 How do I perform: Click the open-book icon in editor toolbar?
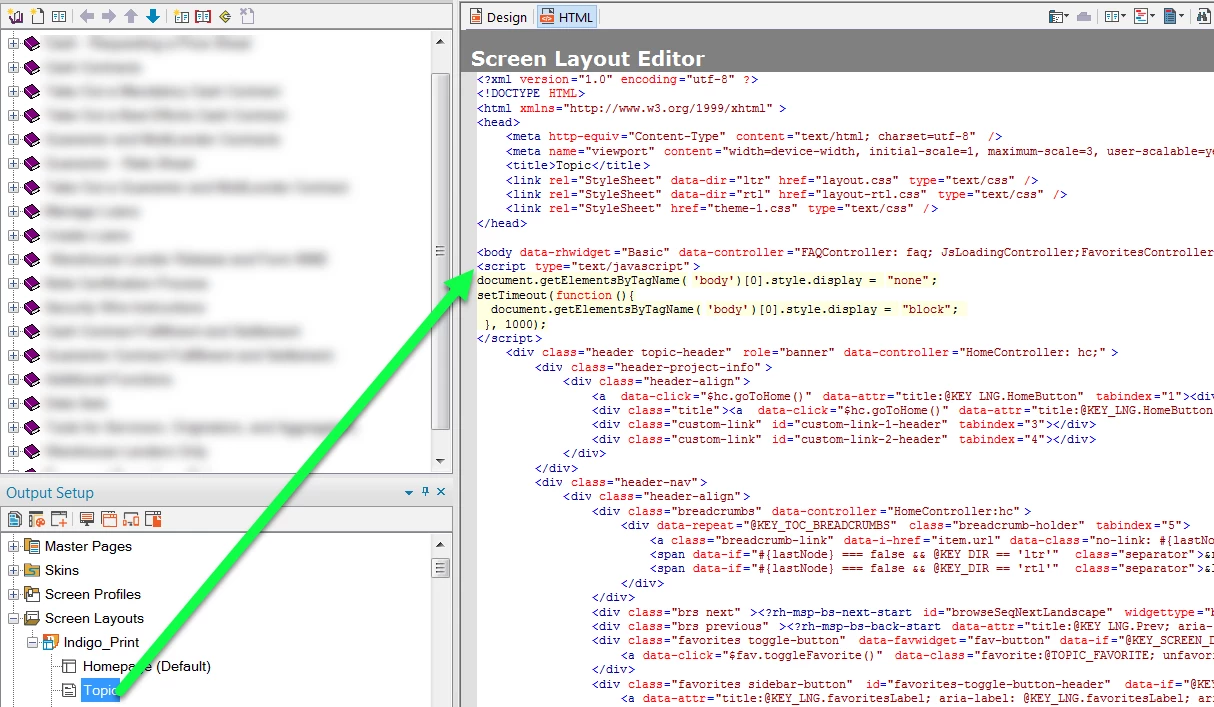coord(1112,16)
